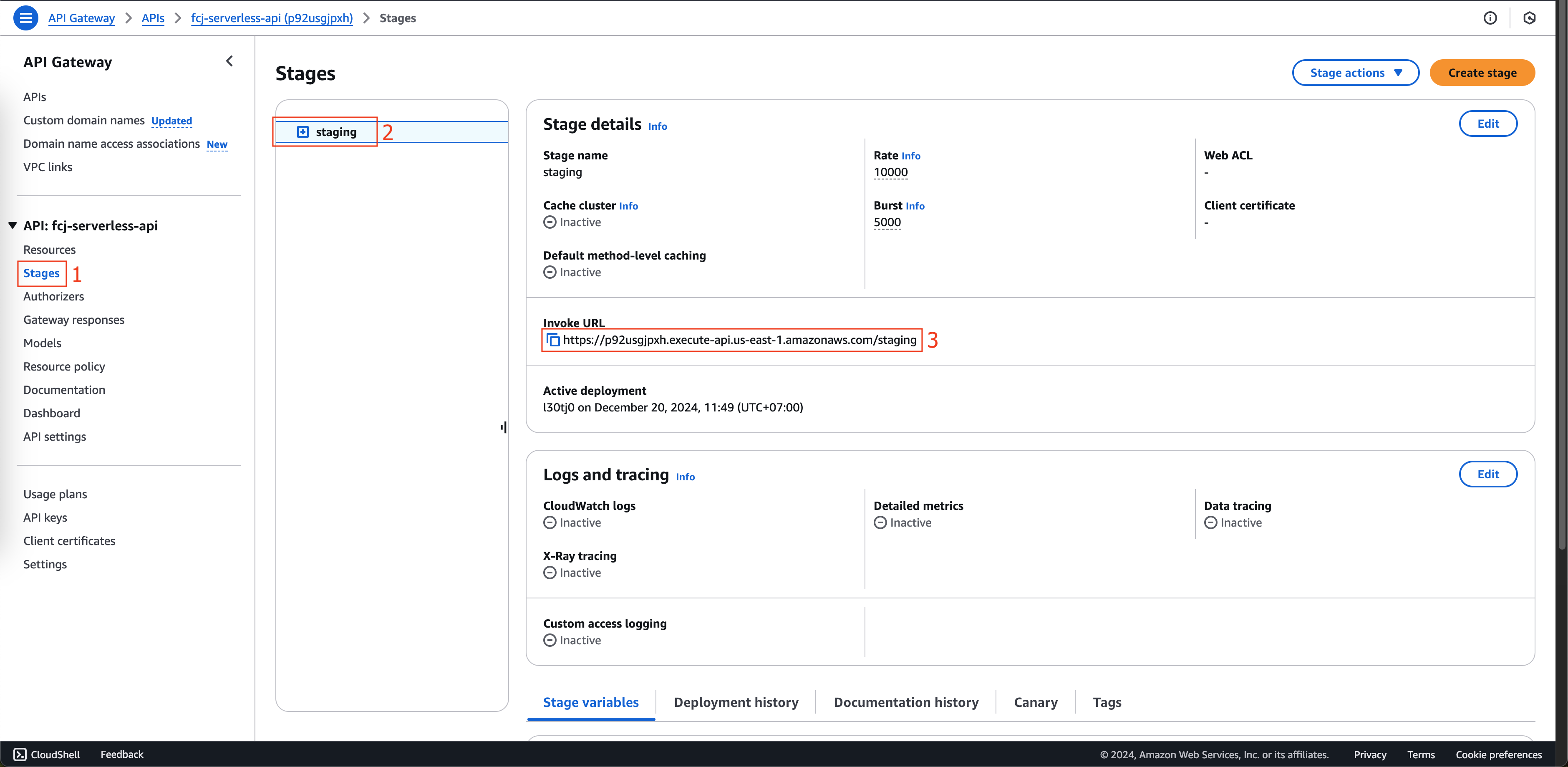Open Info link beside Logs and tracing
The height and width of the screenshot is (767, 1568).
[685, 477]
